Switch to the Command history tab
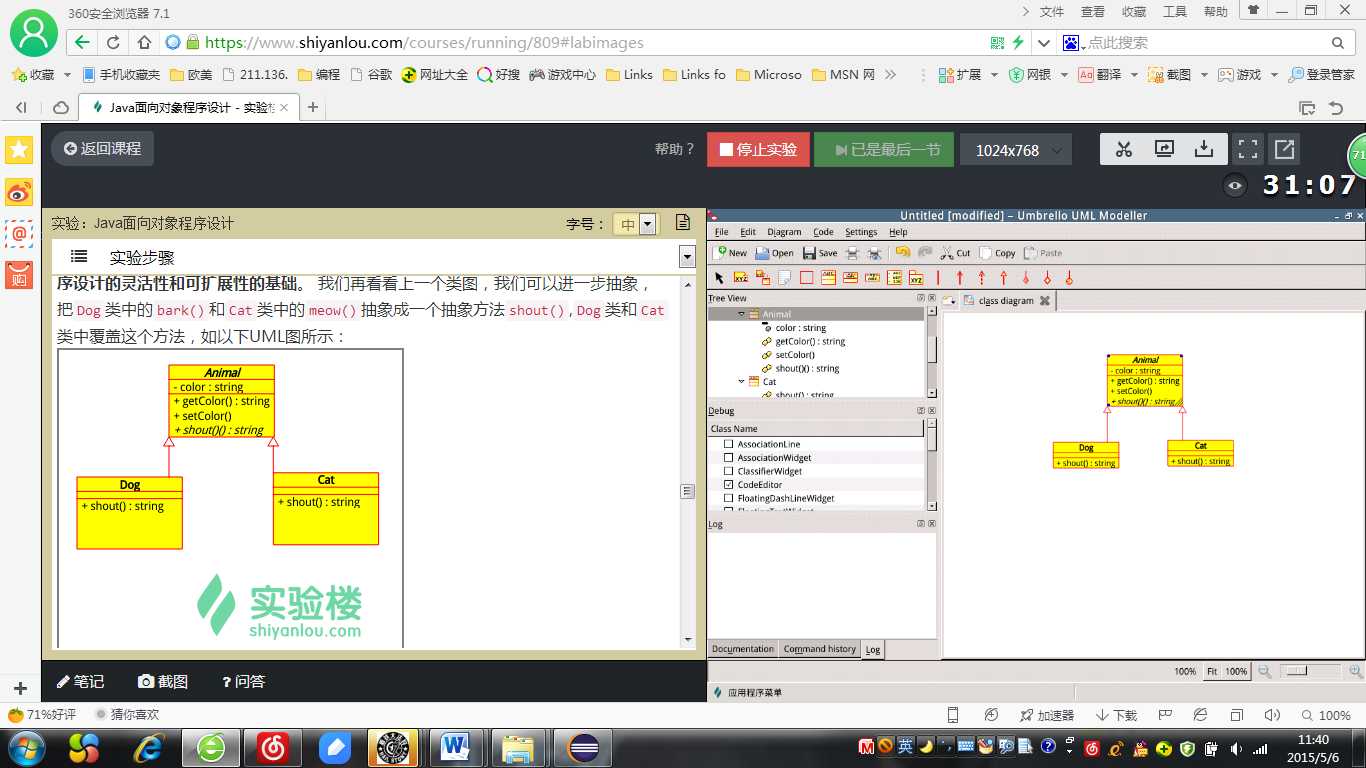The width and height of the screenshot is (1366, 768). click(820, 649)
